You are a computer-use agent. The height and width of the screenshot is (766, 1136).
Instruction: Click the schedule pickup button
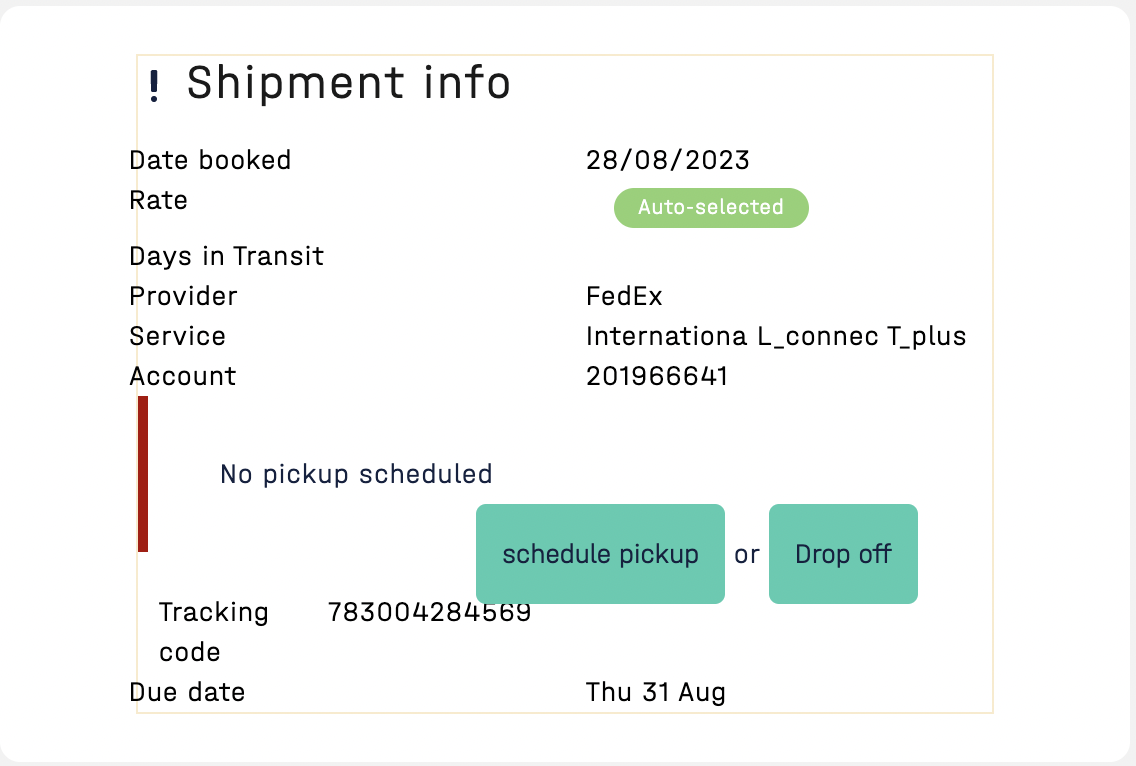click(600, 554)
